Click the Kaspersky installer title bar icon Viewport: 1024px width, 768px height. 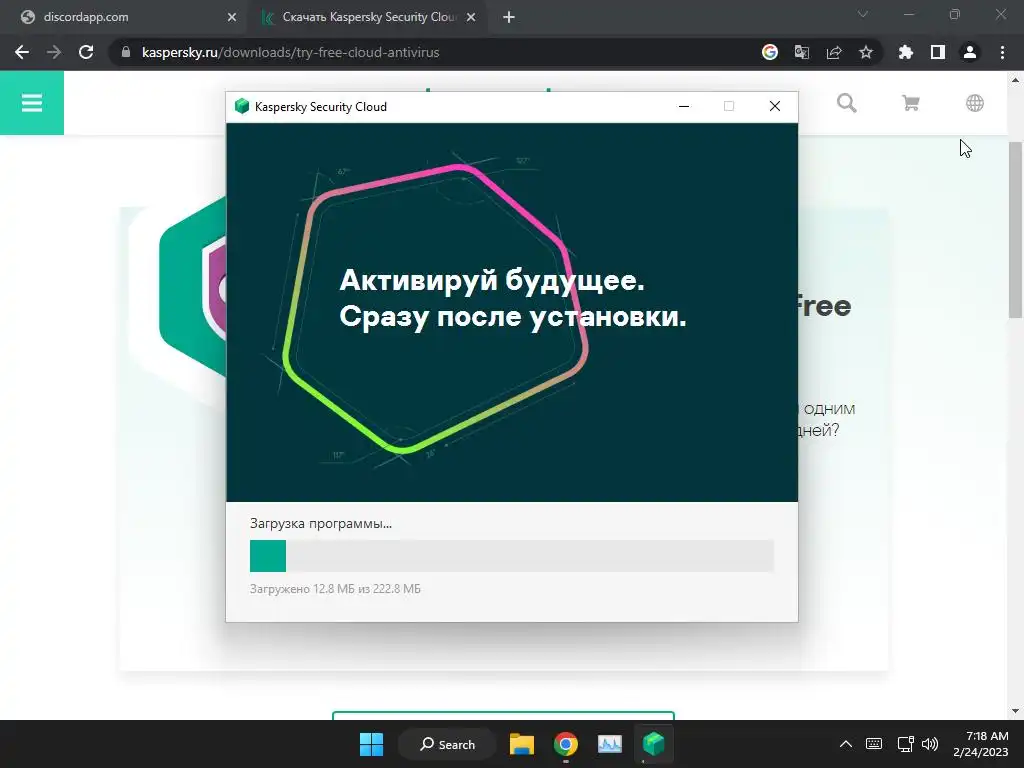click(x=242, y=106)
